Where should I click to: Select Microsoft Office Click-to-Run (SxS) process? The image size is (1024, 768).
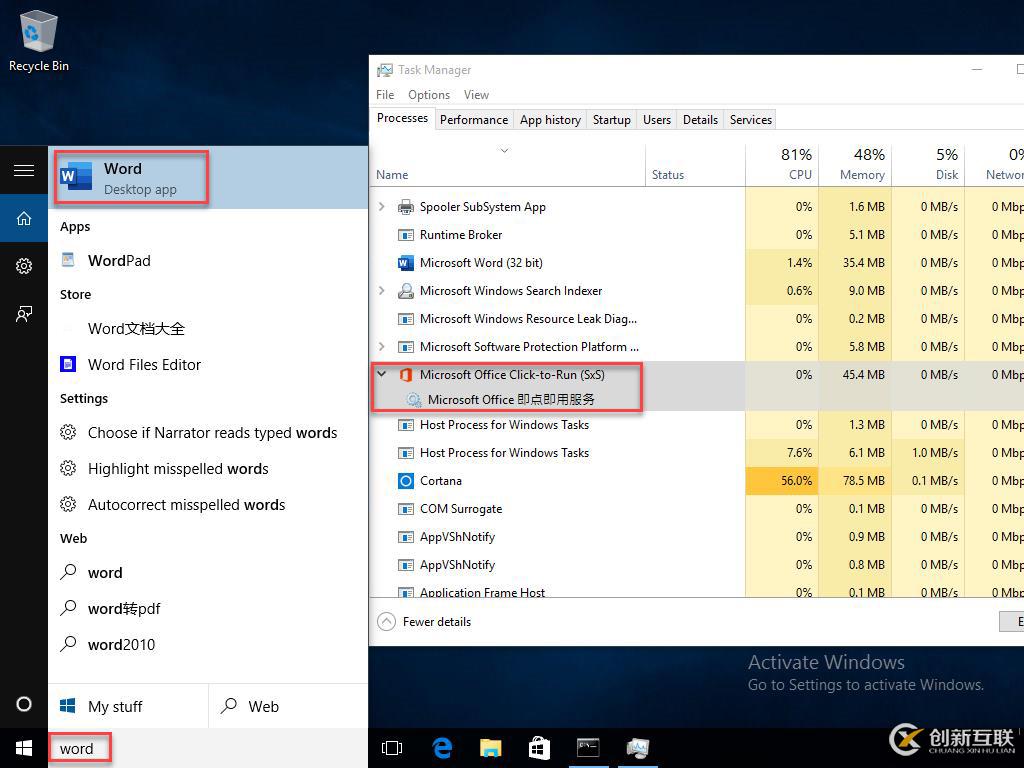click(x=512, y=375)
